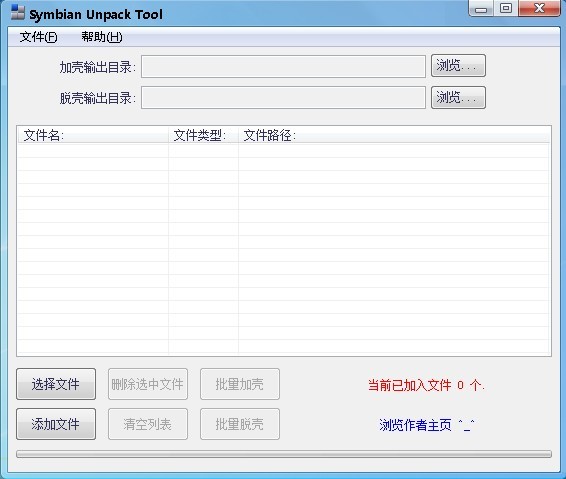Click the 选择文件 button
The height and width of the screenshot is (479, 566).
coord(56,384)
